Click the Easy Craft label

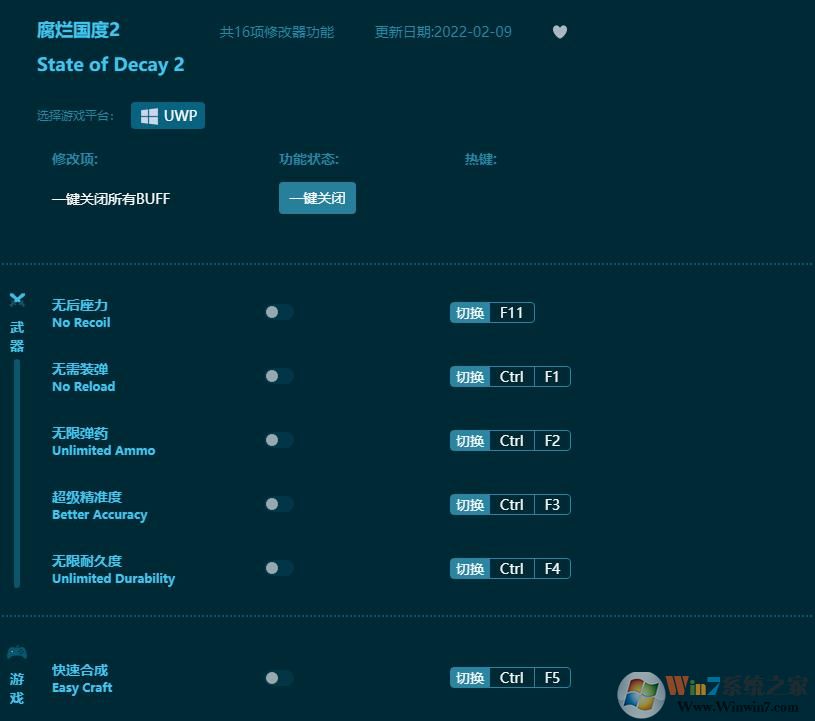(x=82, y=688)
